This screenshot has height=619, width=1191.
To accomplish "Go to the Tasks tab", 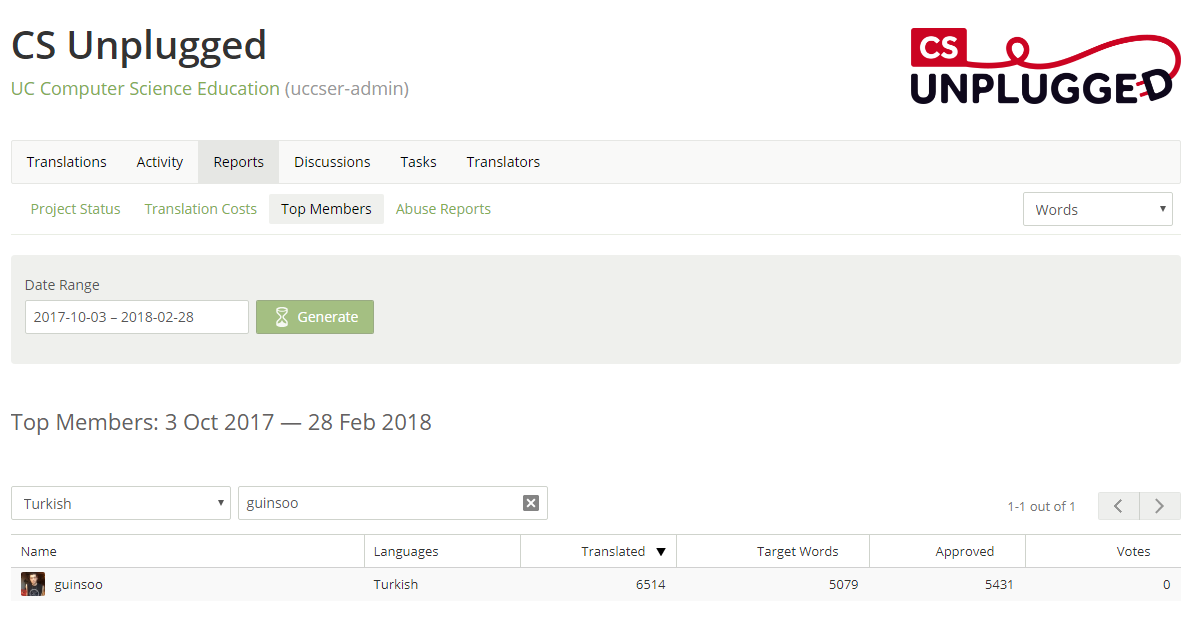I will [419, 162].
